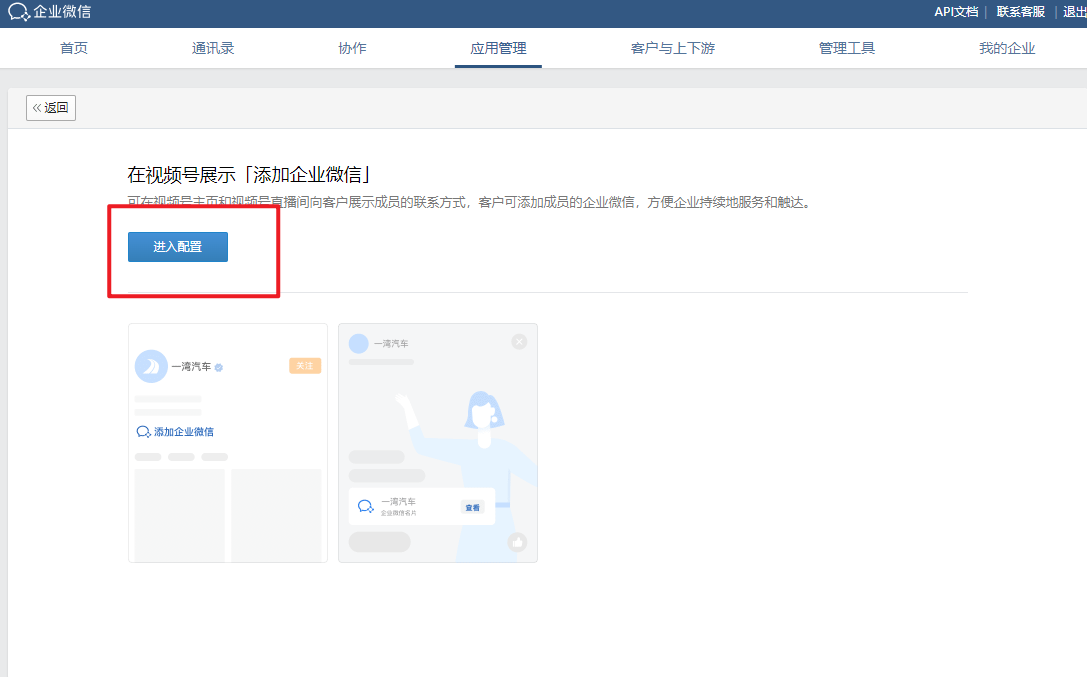Screen dimensions: 1087x677
Task: Click the 企业微信名片 subtitle text
Action: (399, 513)
